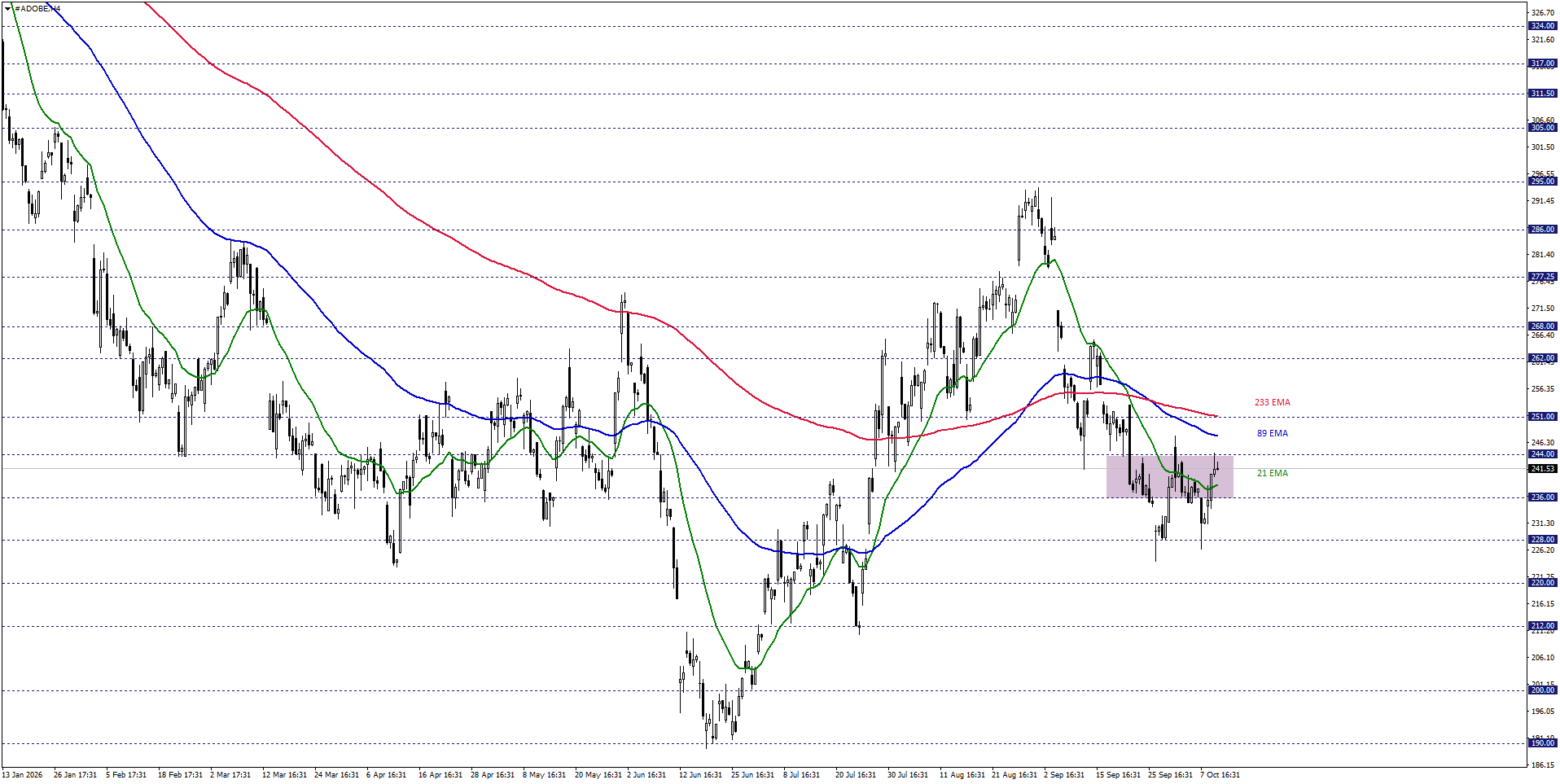Click the 236.00 price level tag
Viewport: 1560px width, 784px height.
point(1542,497)
